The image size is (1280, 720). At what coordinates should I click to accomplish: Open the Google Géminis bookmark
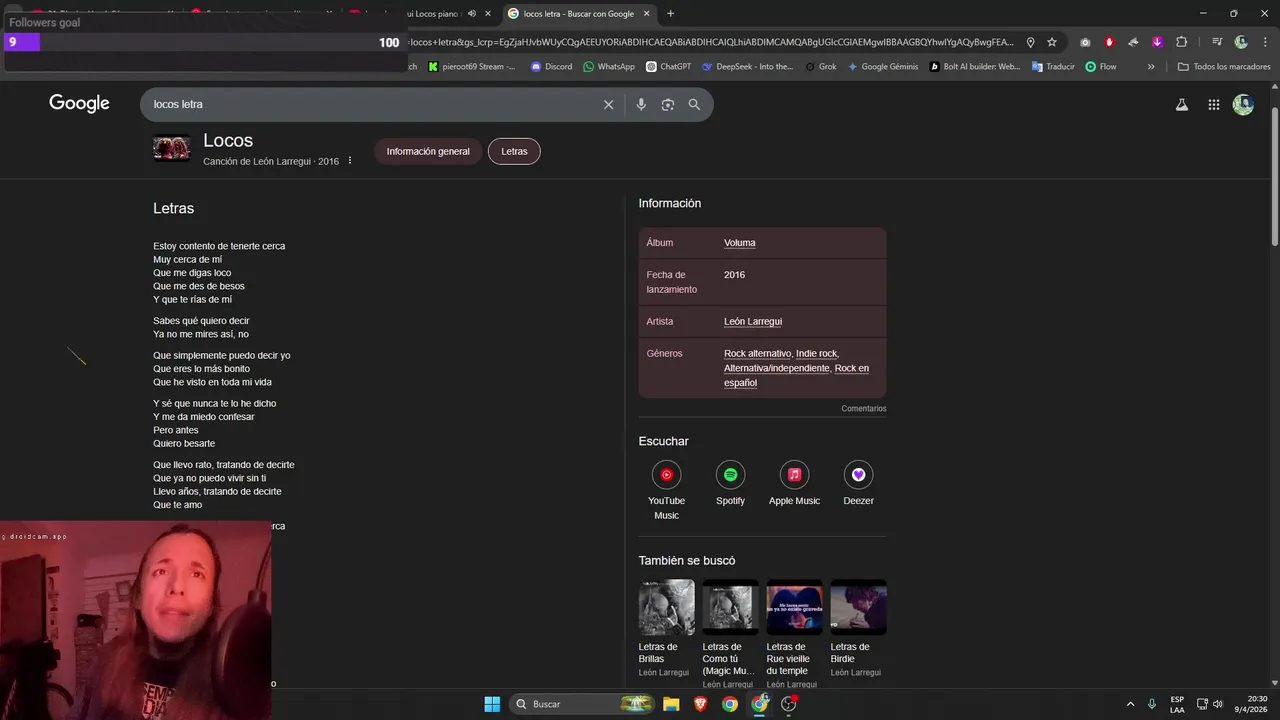tap(882, 67)
